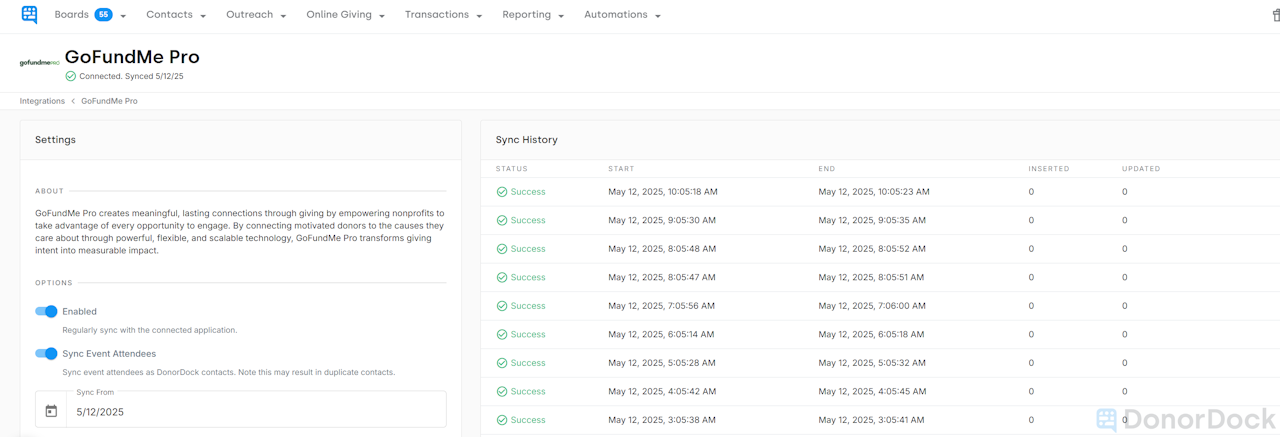
Task: Click the success icon for 6:05:14 AM sync
Action: tap(502, 334)
